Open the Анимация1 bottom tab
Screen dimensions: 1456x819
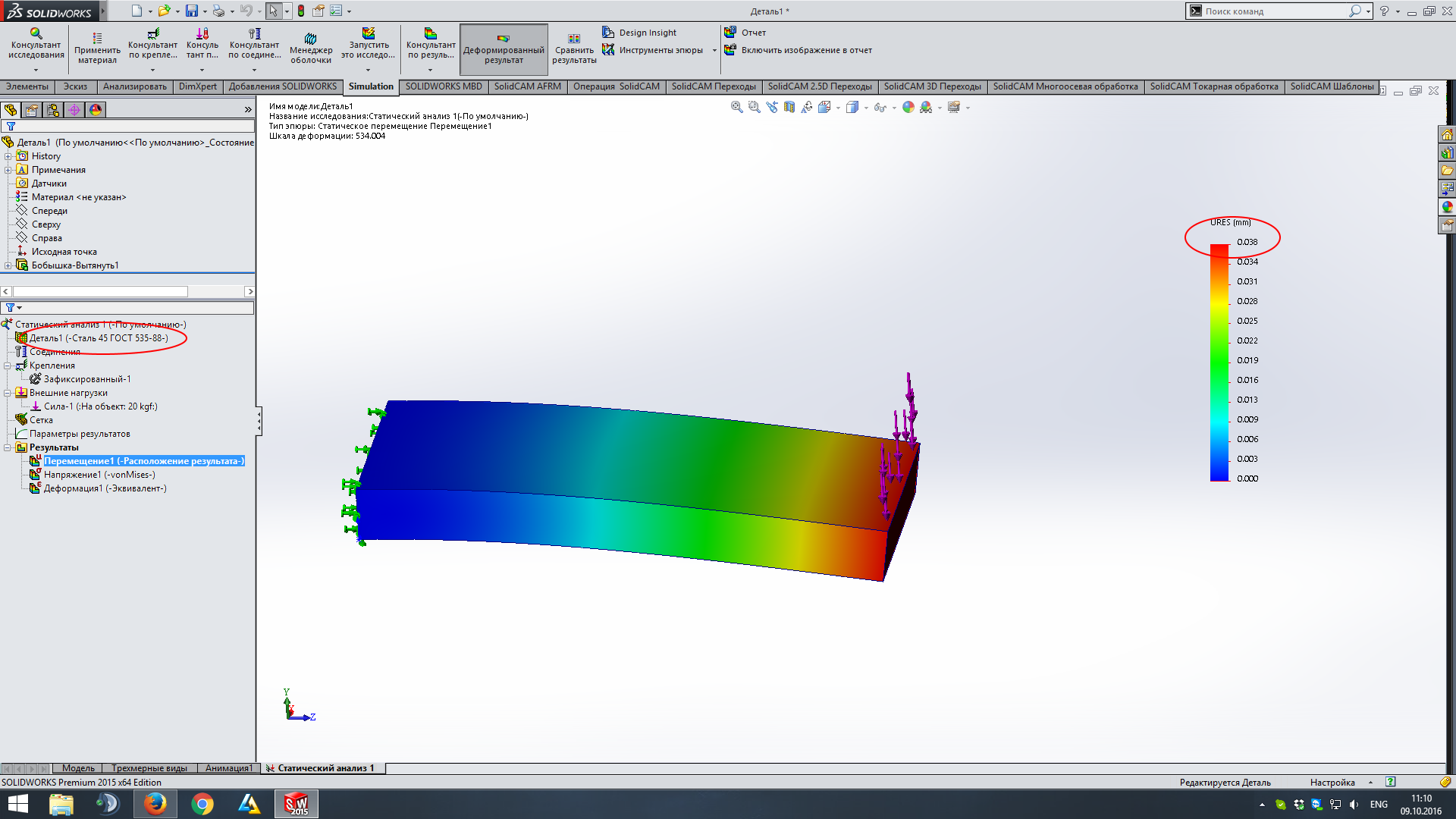click(228, 768)
